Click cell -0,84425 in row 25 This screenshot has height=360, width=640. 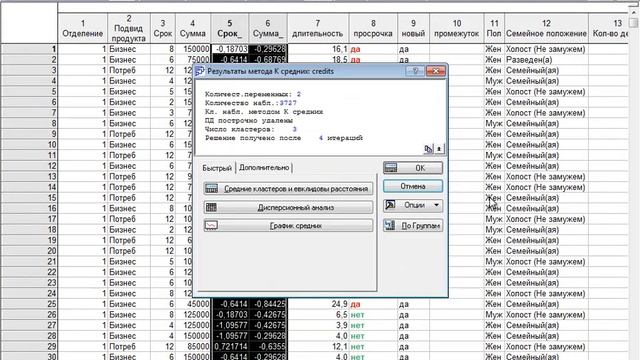pyautogui.click(x=268, y=304)
